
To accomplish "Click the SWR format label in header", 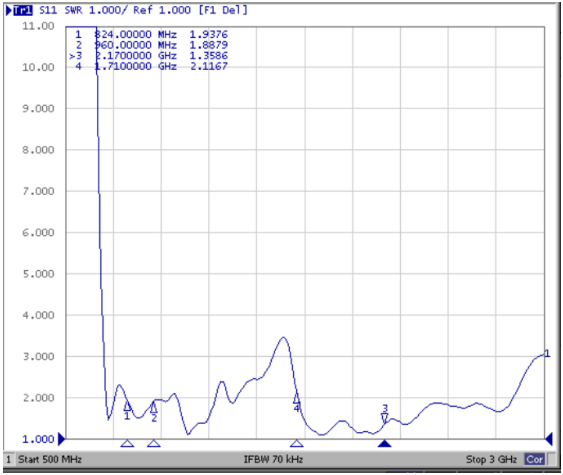I will coord(73,10).
